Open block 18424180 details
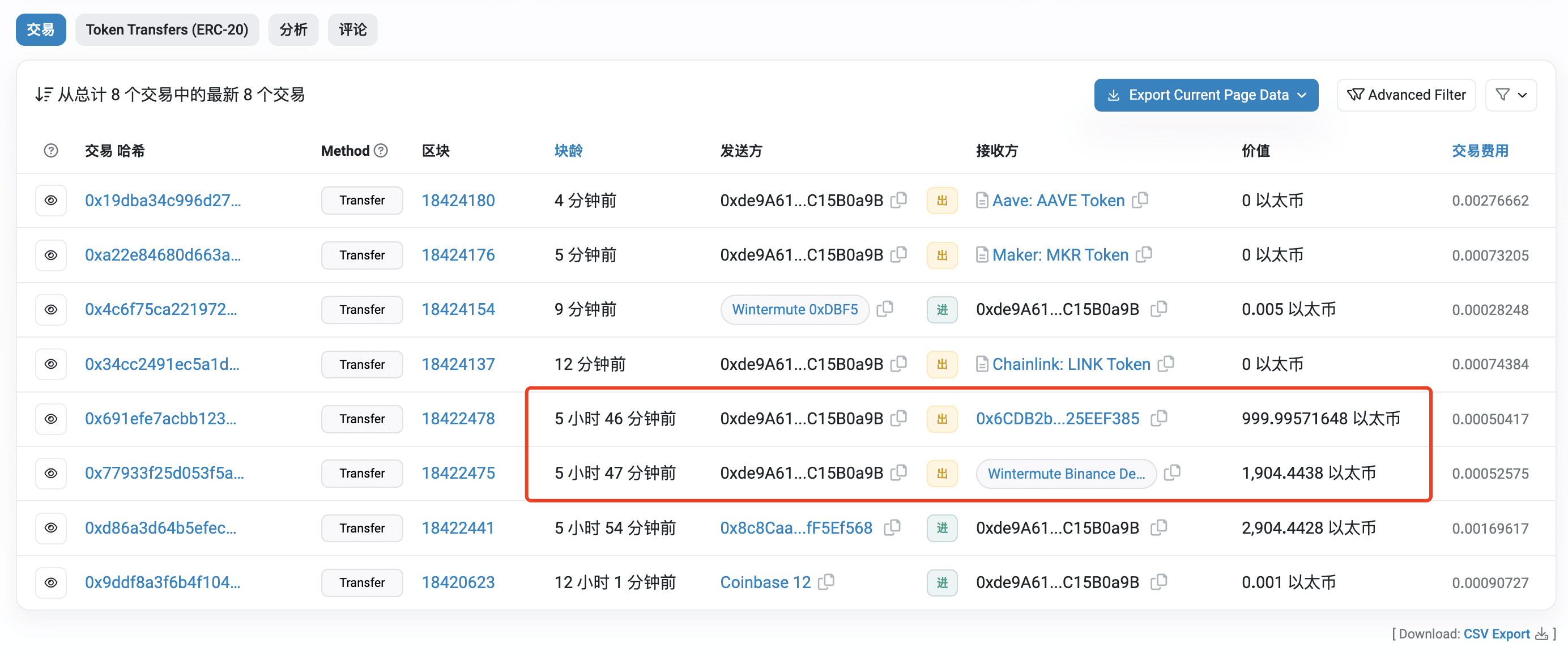This screenshot has width=1568, height=656. (458, 200)
